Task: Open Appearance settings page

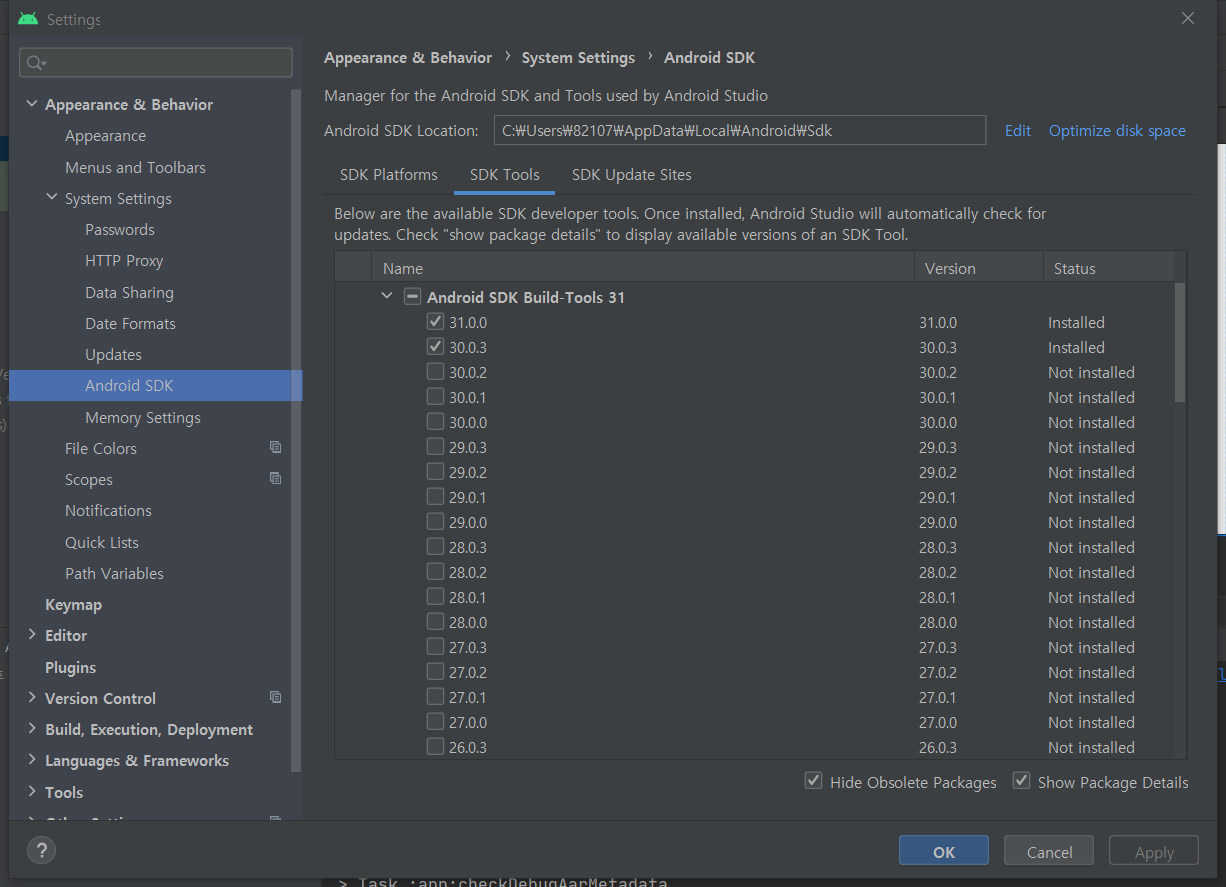Action: tap(105, 136)
